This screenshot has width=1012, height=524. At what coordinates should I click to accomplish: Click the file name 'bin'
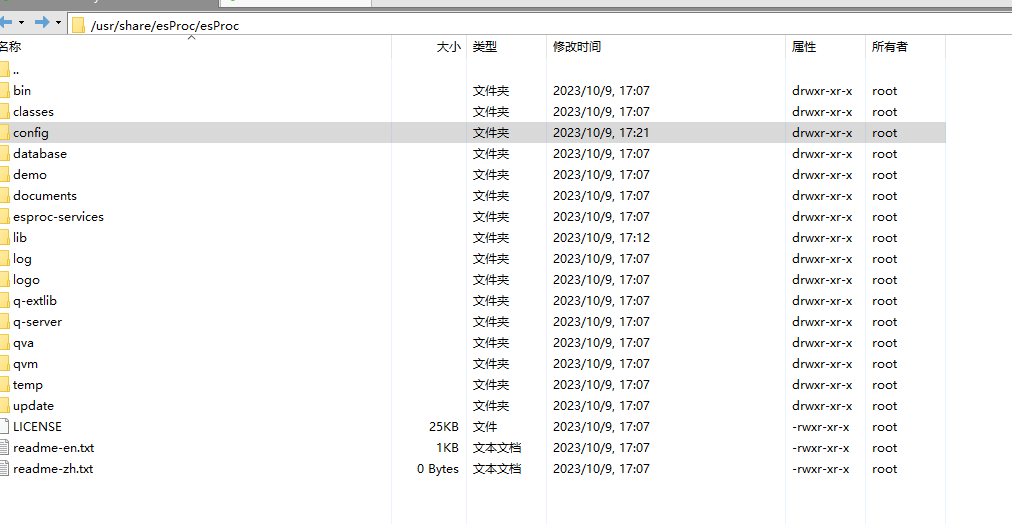point(22,90)
